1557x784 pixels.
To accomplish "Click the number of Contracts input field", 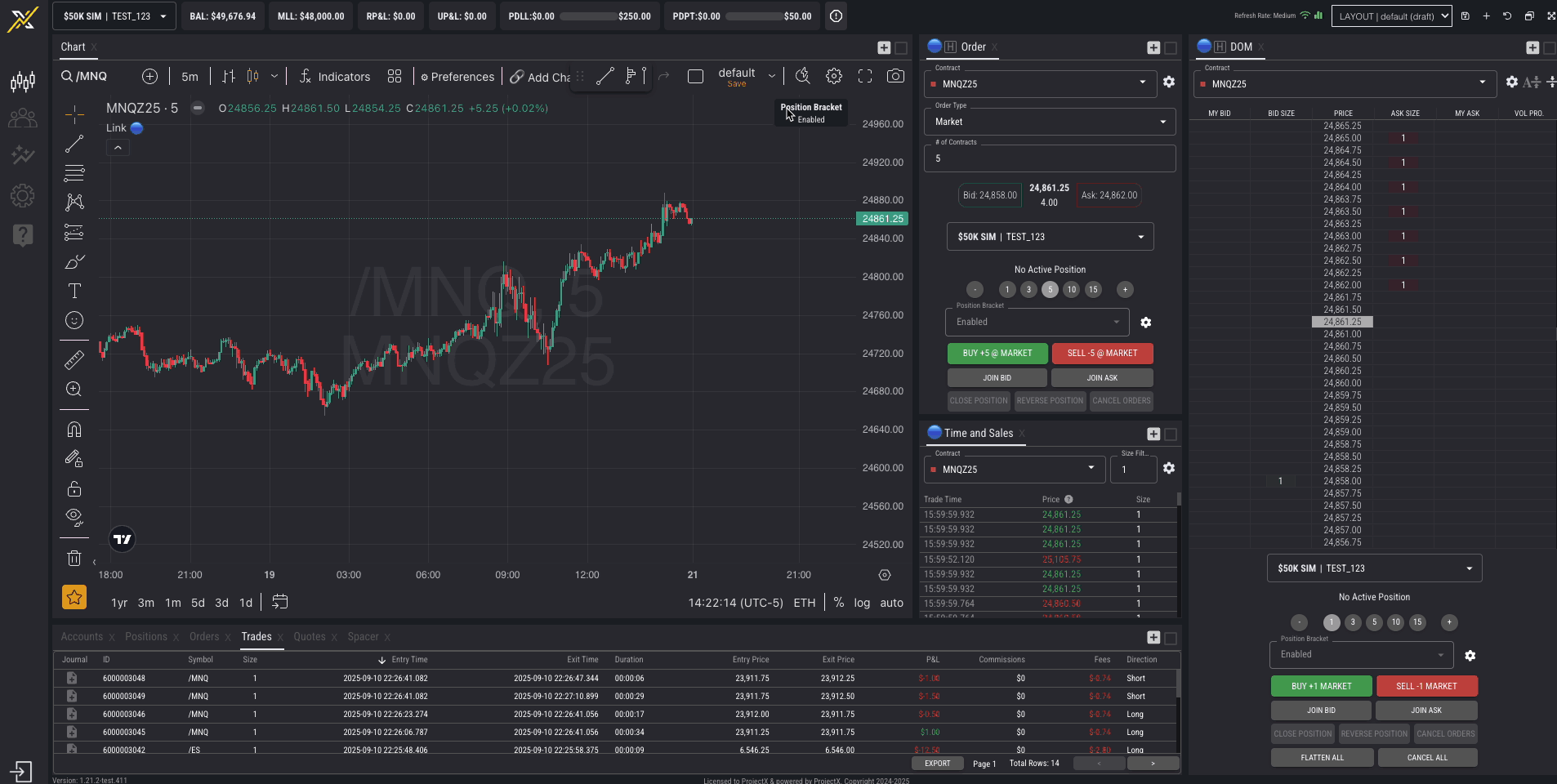I will click(1050, 158).
